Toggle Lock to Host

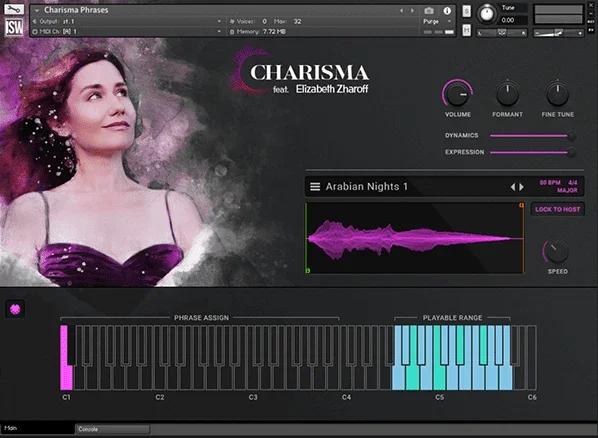point(558,209)
